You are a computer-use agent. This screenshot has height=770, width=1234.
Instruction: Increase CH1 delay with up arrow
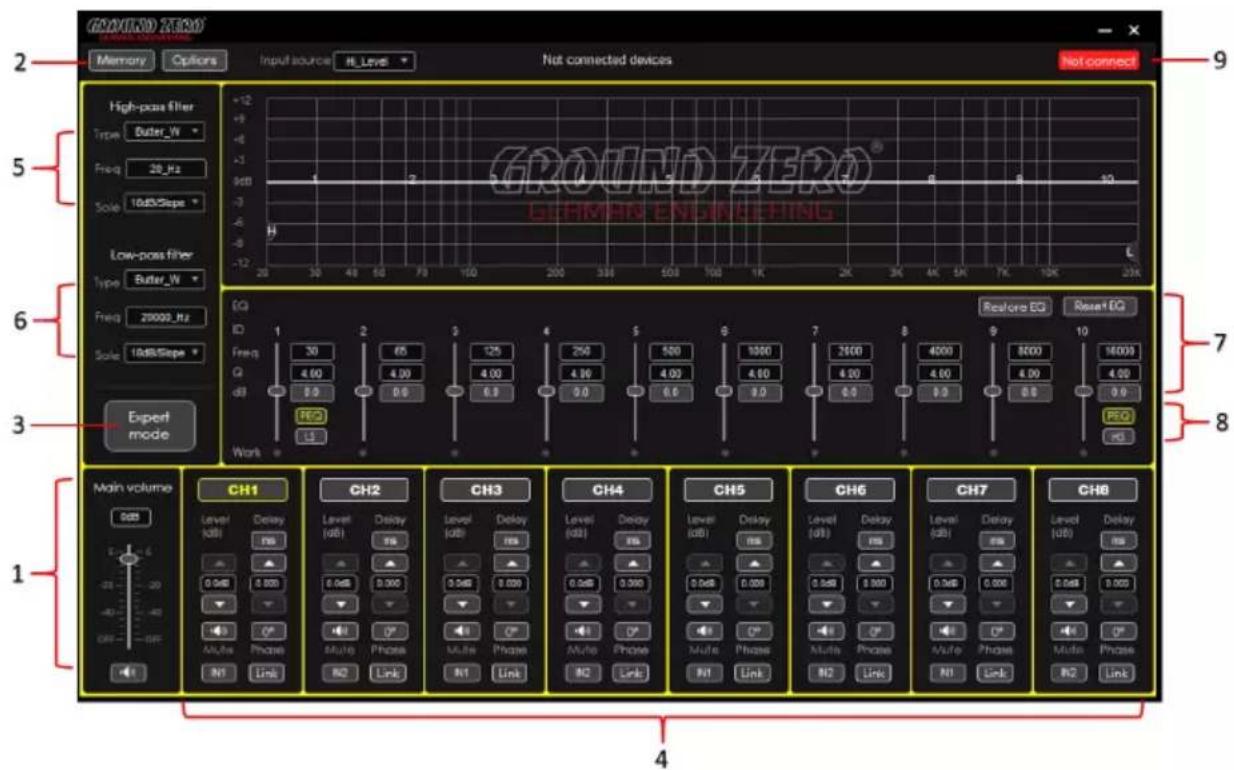266,564
